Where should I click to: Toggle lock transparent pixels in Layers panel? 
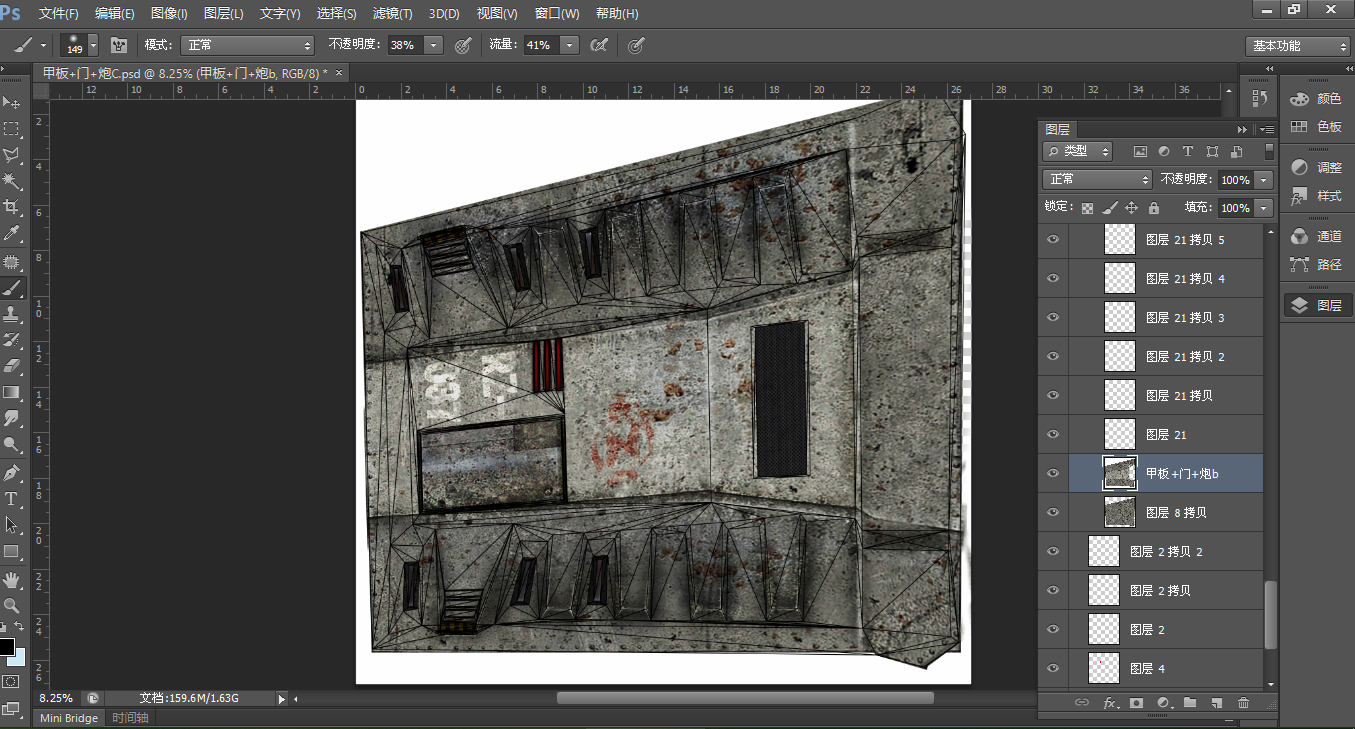pos(1088,208)
